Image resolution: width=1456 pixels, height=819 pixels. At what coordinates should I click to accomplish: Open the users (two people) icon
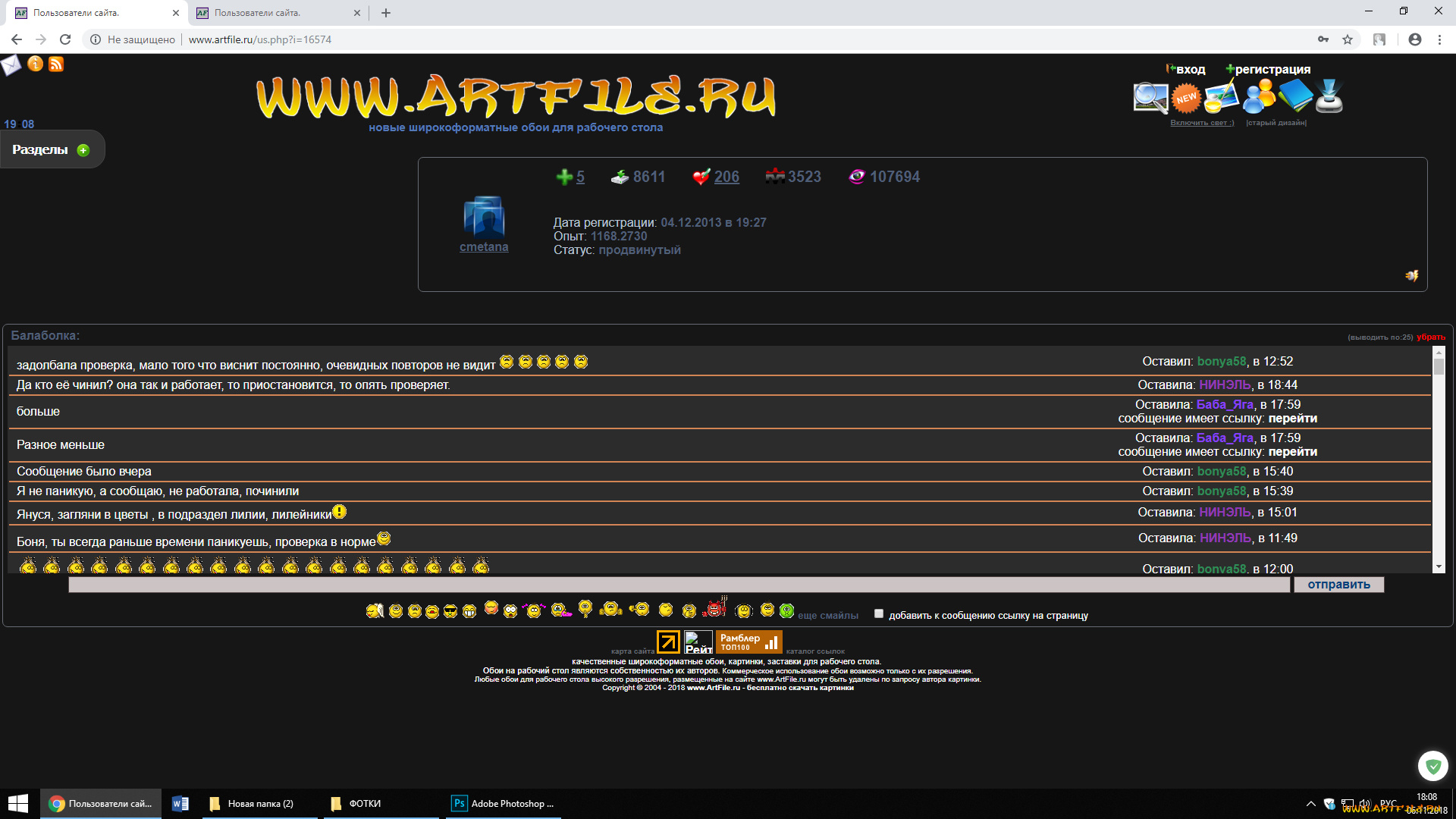[x=1259, y=97]
